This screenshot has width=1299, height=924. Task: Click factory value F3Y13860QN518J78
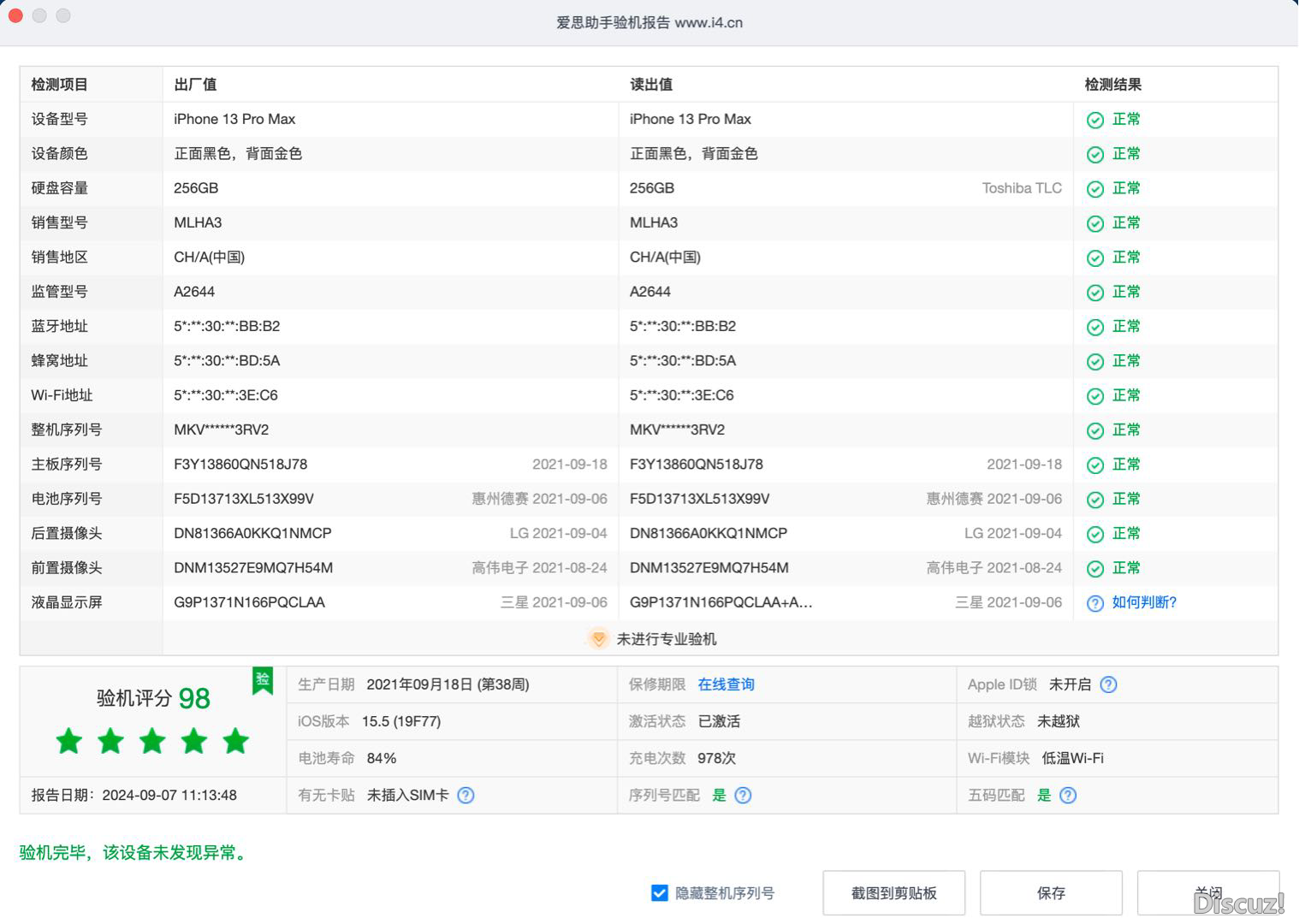point(240,465)
